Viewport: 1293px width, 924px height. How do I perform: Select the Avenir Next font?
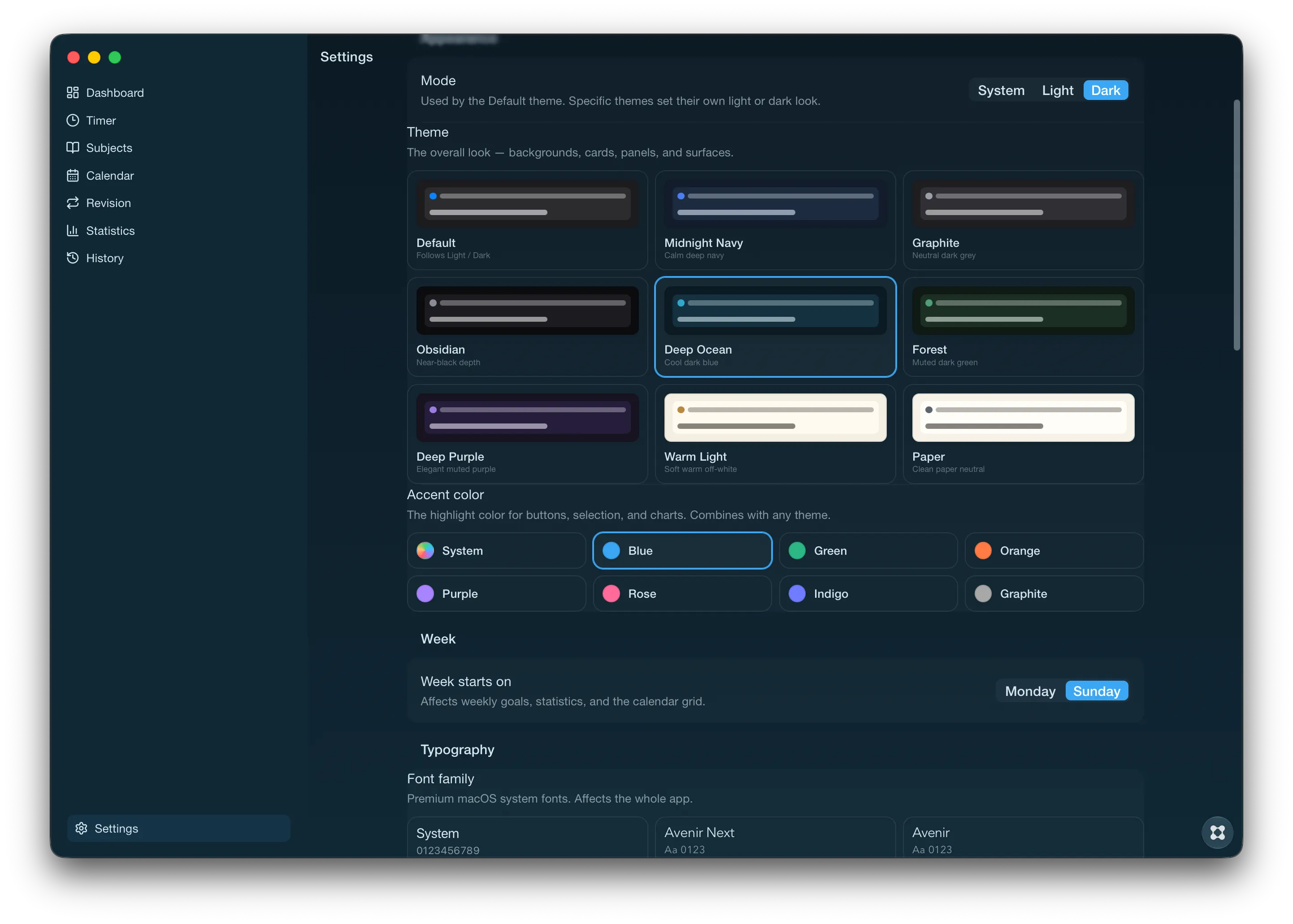(775, 837)
